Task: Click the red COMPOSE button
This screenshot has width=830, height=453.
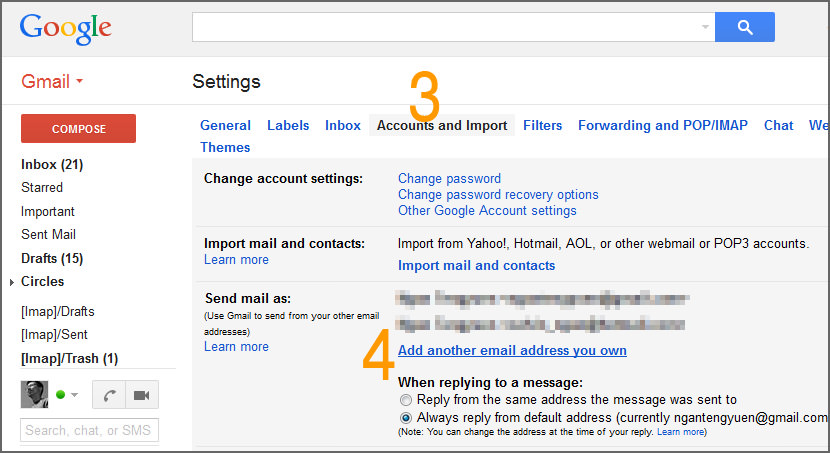Action: tap(78, 129)
